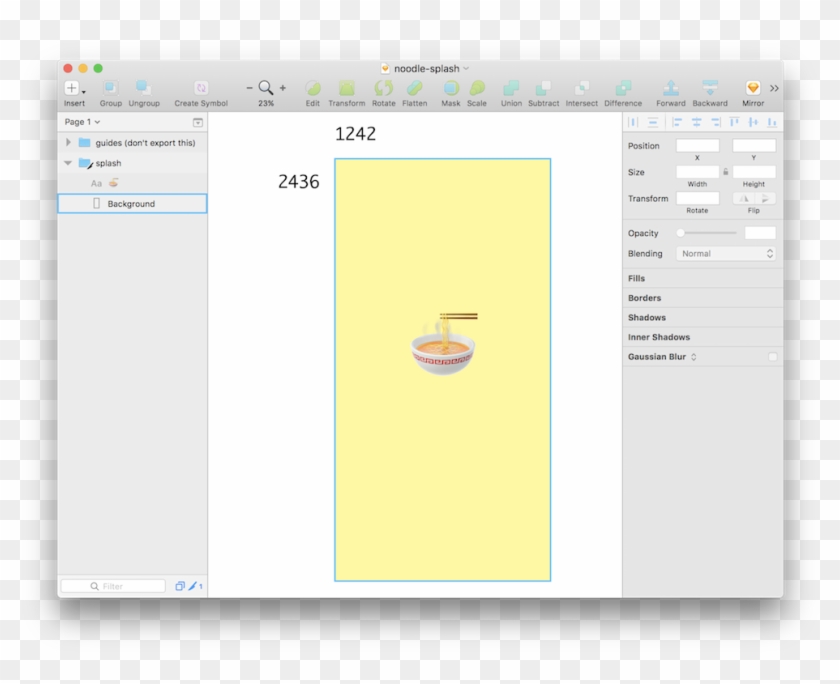Click the 1242 width label on canvas
The height and width of the screenshot is (684, 840).
pyautogui.click(x=355, y=134)
